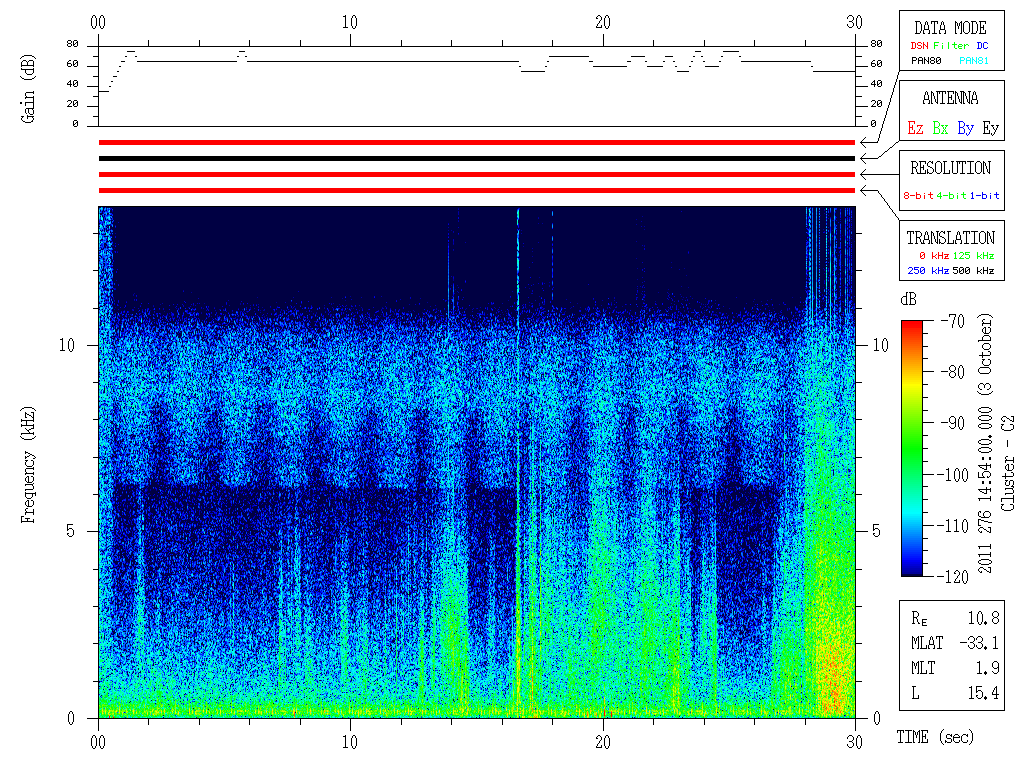Select the green 4-bit resolution label
The height and width of the screenshot is (768, 1024).
pyautogui.click(x=951, y=195)
